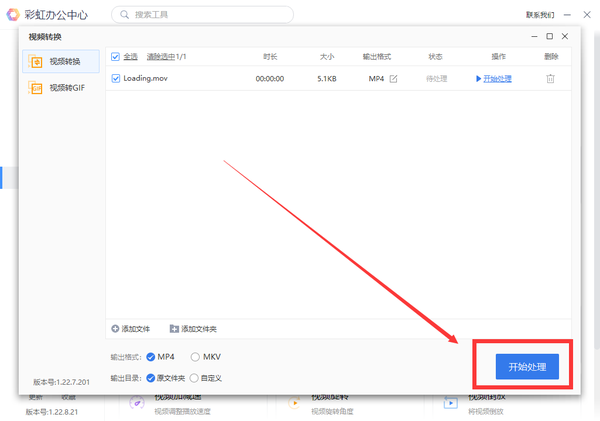Viewport: 600px width, 421px height.
Task: Choose 原文件夹 as output directory
Action: point(151,378)
